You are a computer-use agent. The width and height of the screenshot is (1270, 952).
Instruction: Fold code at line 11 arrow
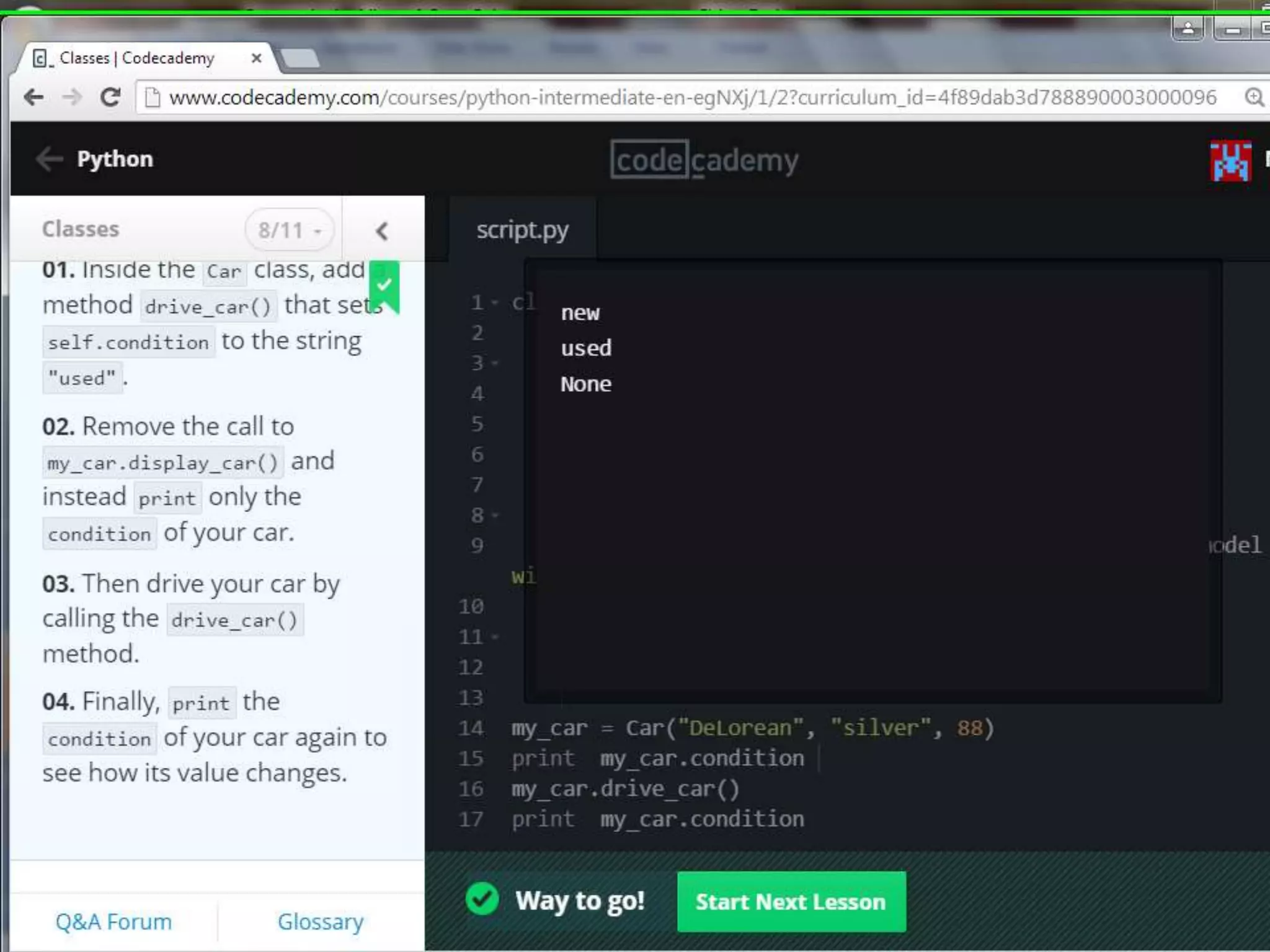(x=495, y=637)
